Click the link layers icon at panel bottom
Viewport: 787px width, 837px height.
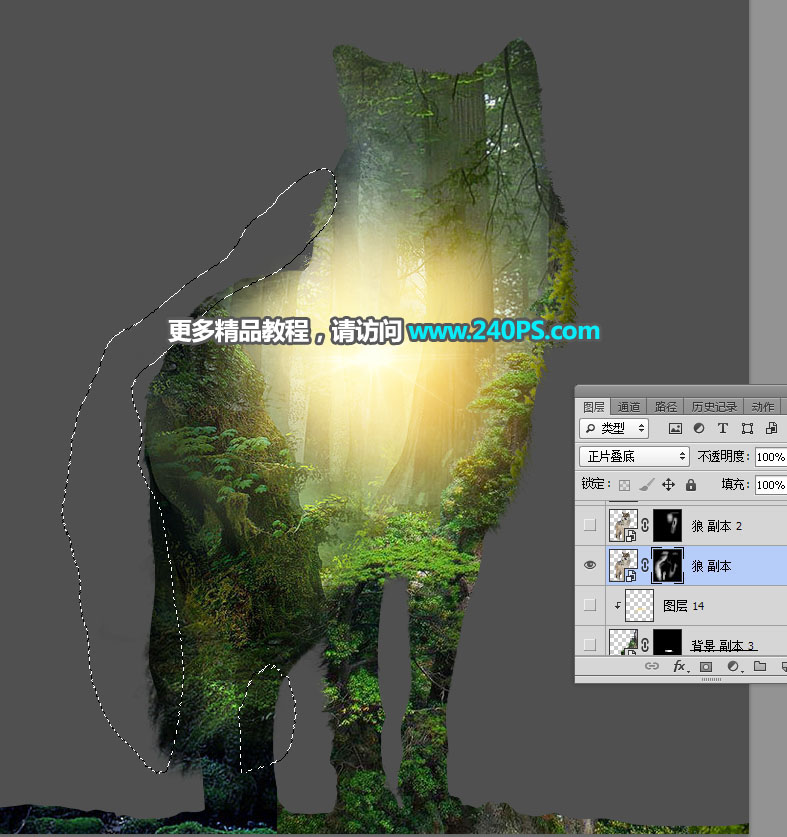pos(651,666)
